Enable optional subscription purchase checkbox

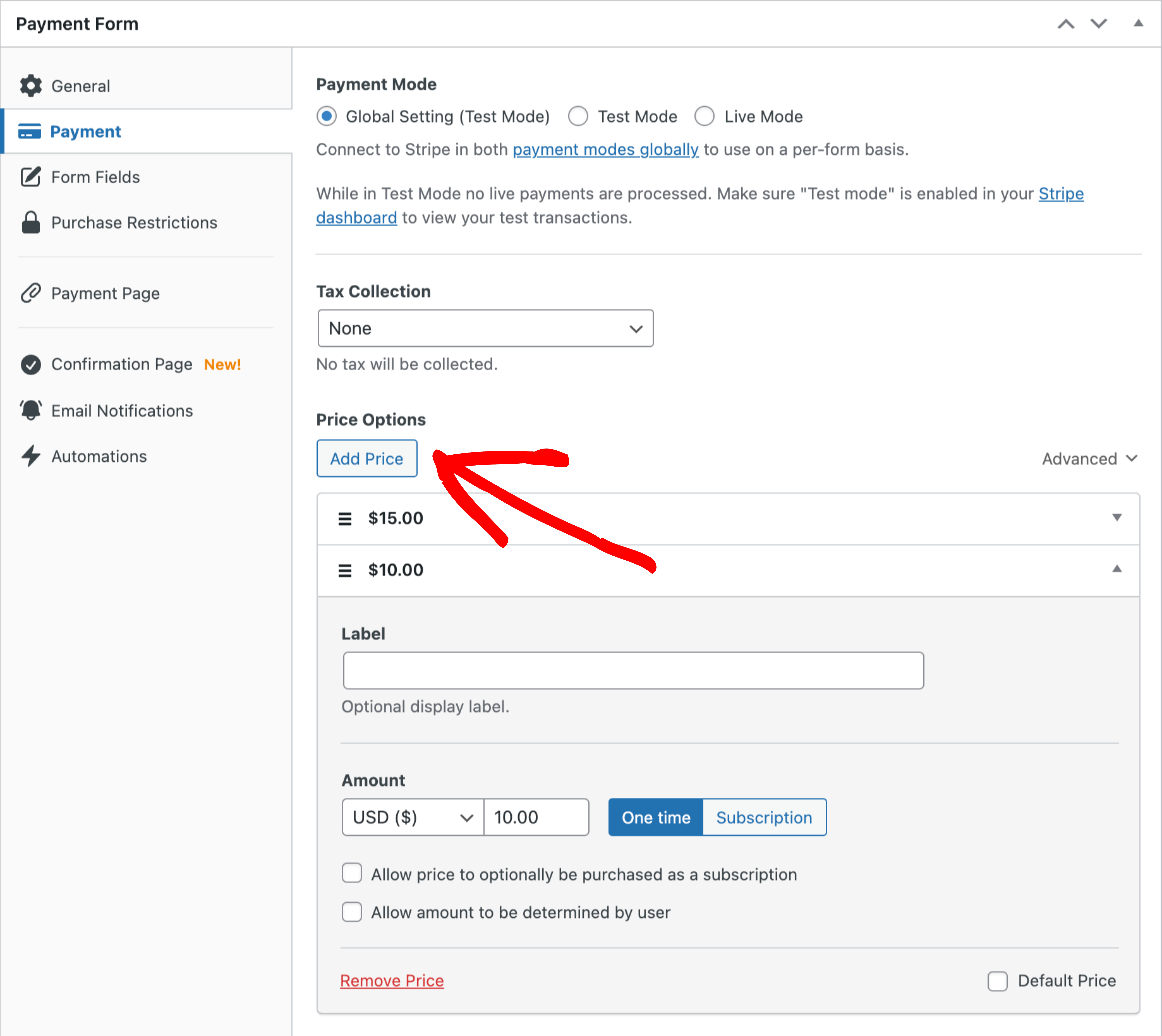pyautogui.click(x=352, y=873)
